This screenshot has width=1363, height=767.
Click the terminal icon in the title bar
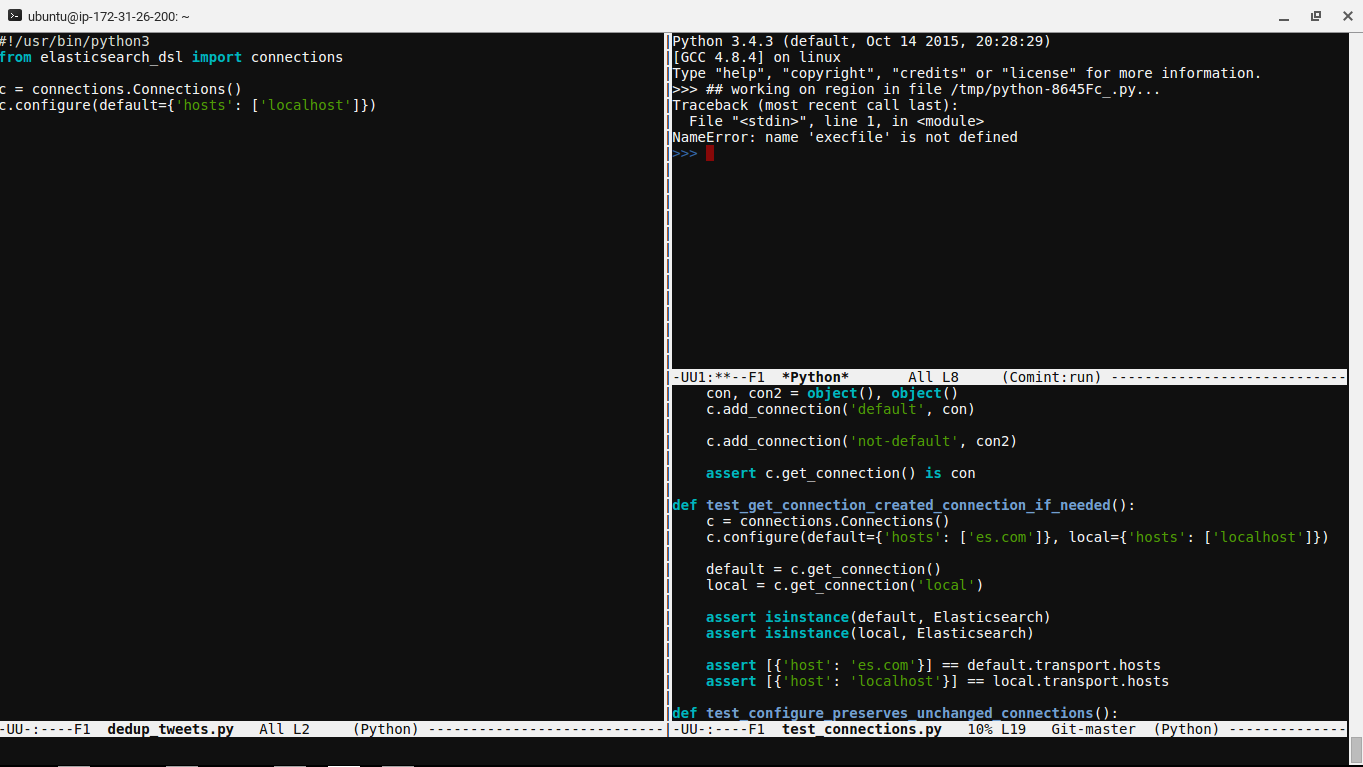(14, 16)
